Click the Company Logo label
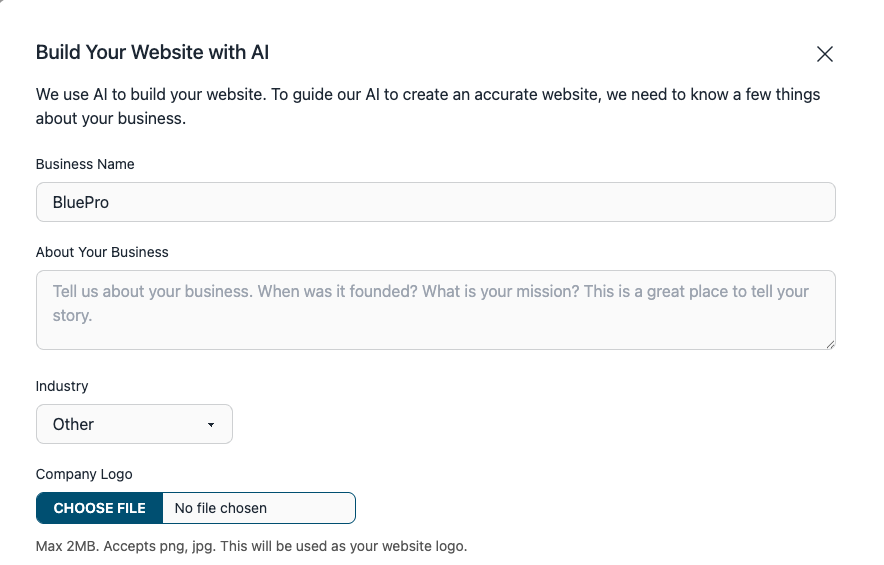 [84, 474]
